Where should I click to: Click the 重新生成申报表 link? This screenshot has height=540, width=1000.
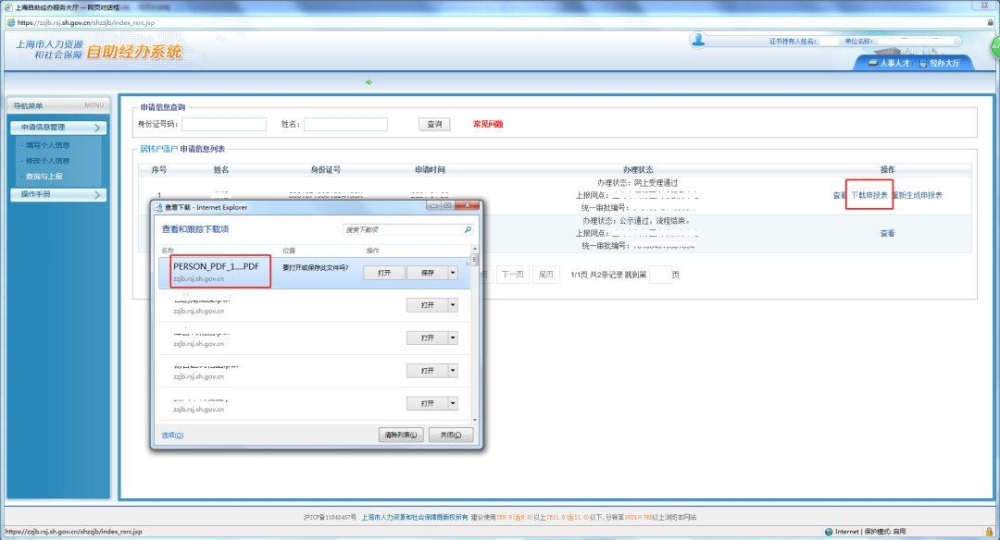[x=918, y=195]
